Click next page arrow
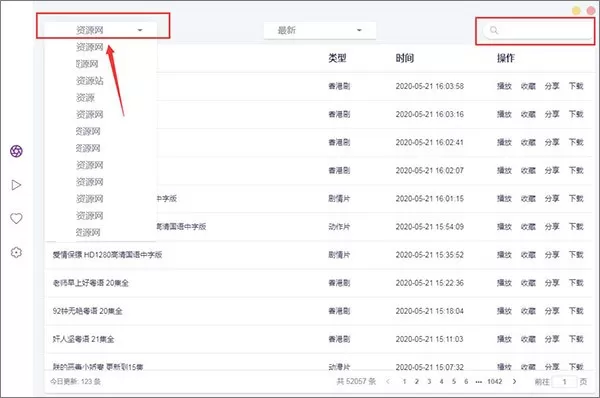 point(514,382)
